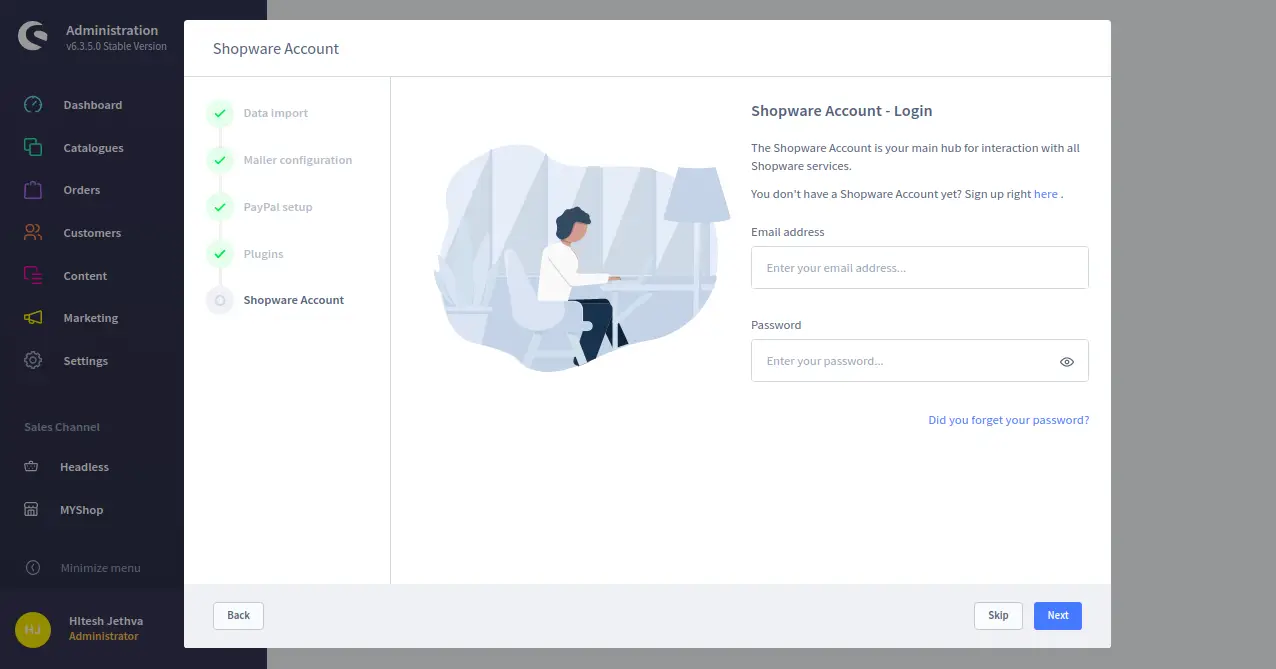Click the Shopware Account modal title
The image size is (1276, 669).
click(x=276, y=48)
